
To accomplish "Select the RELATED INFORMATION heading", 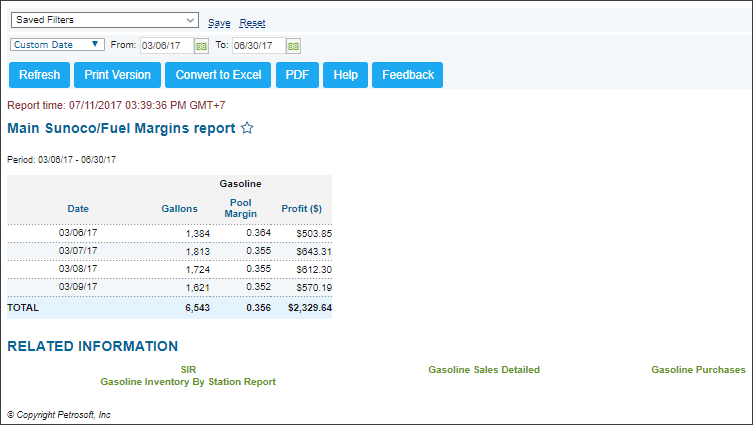I will (93, 346).
